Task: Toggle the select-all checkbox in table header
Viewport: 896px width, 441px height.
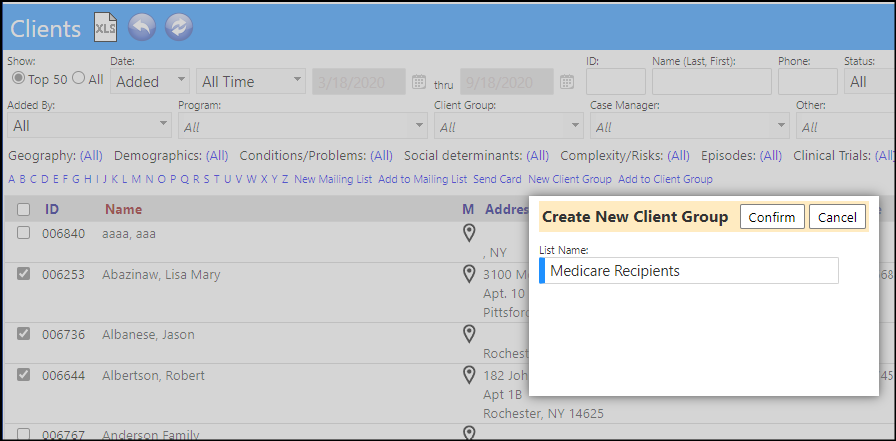Action: 23,210
